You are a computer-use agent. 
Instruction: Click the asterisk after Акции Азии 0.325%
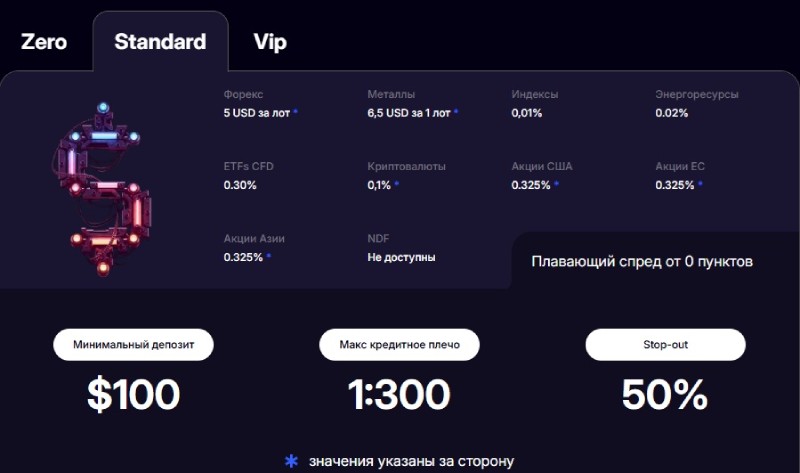coord(268,257)
